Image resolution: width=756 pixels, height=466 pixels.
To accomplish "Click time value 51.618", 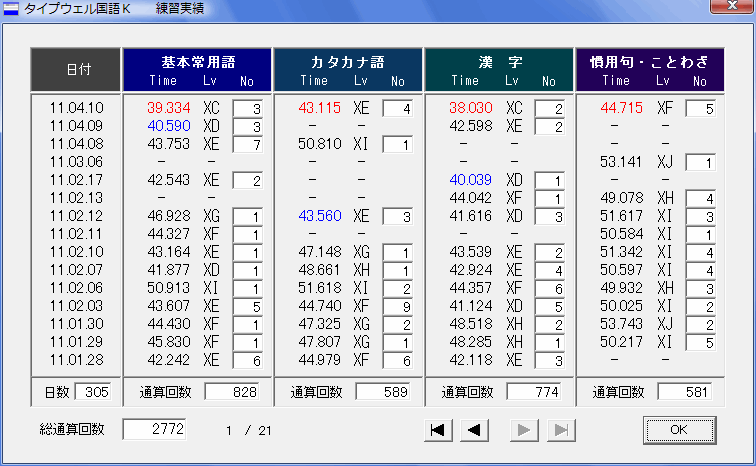I will click(319, 288).
